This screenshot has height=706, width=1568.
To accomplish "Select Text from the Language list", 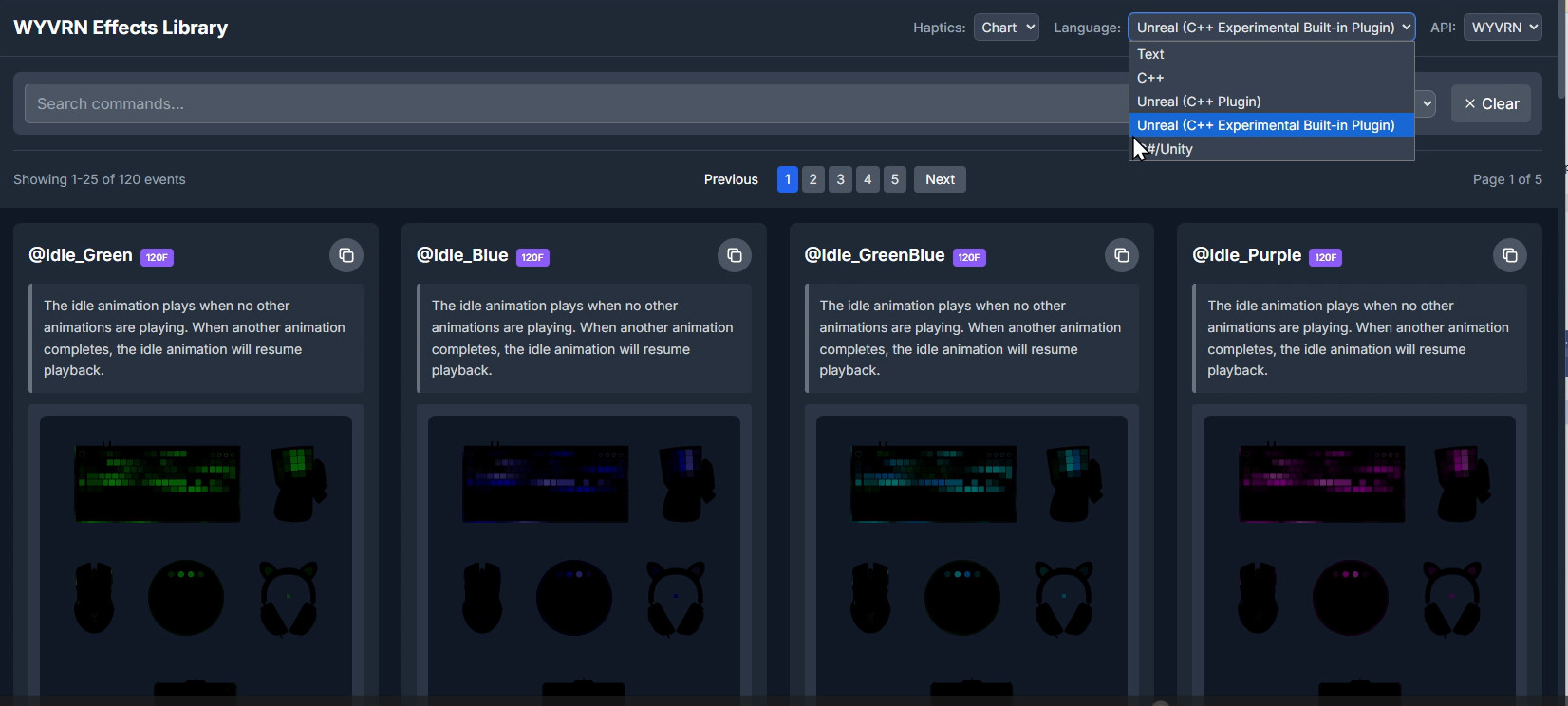I will (x=1150, y=54).
